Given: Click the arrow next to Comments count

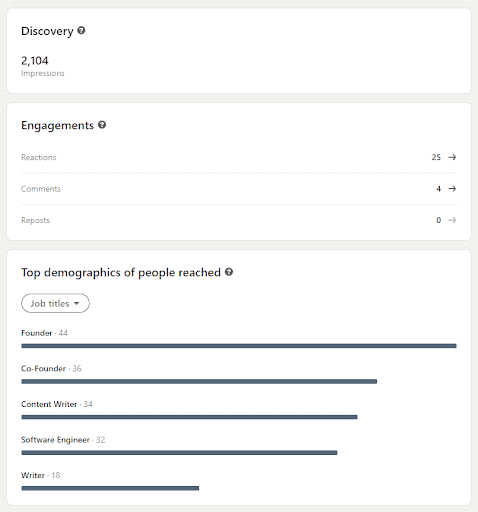Looking at the screenshot, I should 452,189.
